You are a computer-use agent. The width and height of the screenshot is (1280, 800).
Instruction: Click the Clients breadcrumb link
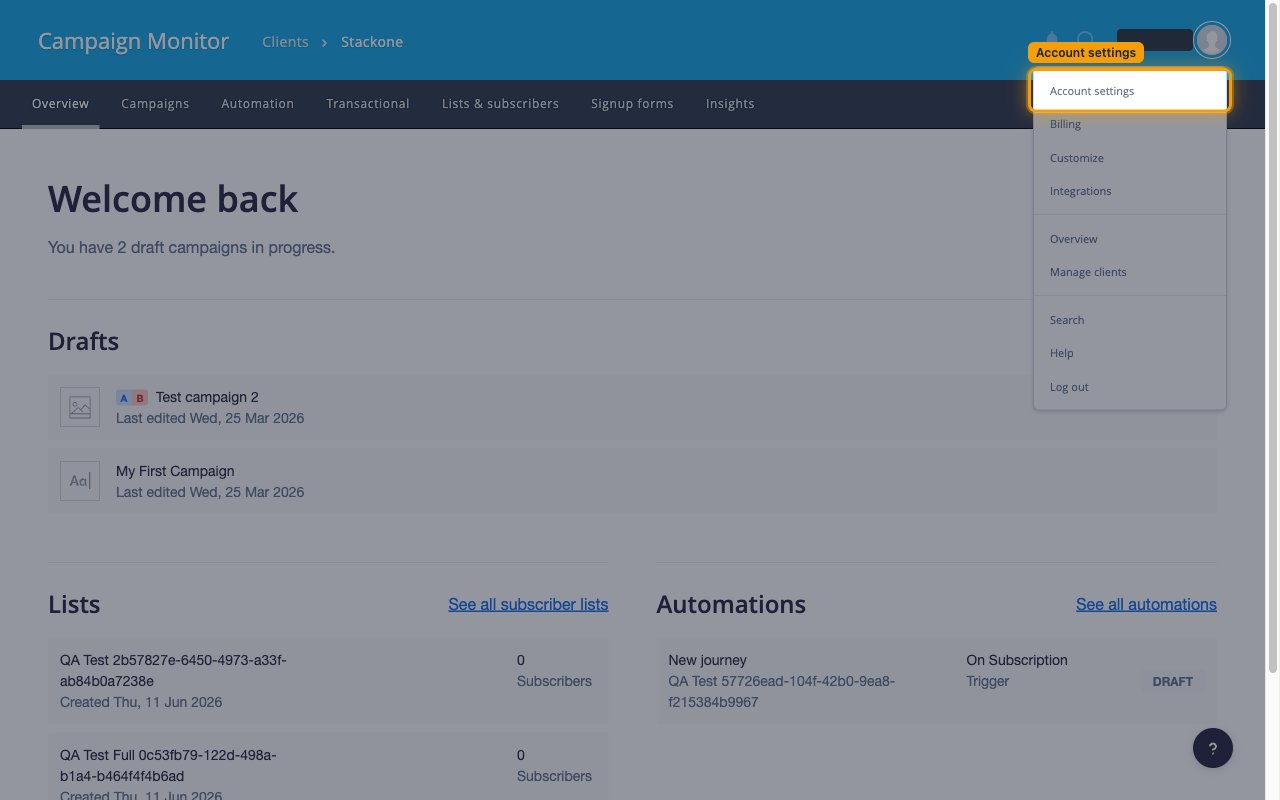pos(285,42)
